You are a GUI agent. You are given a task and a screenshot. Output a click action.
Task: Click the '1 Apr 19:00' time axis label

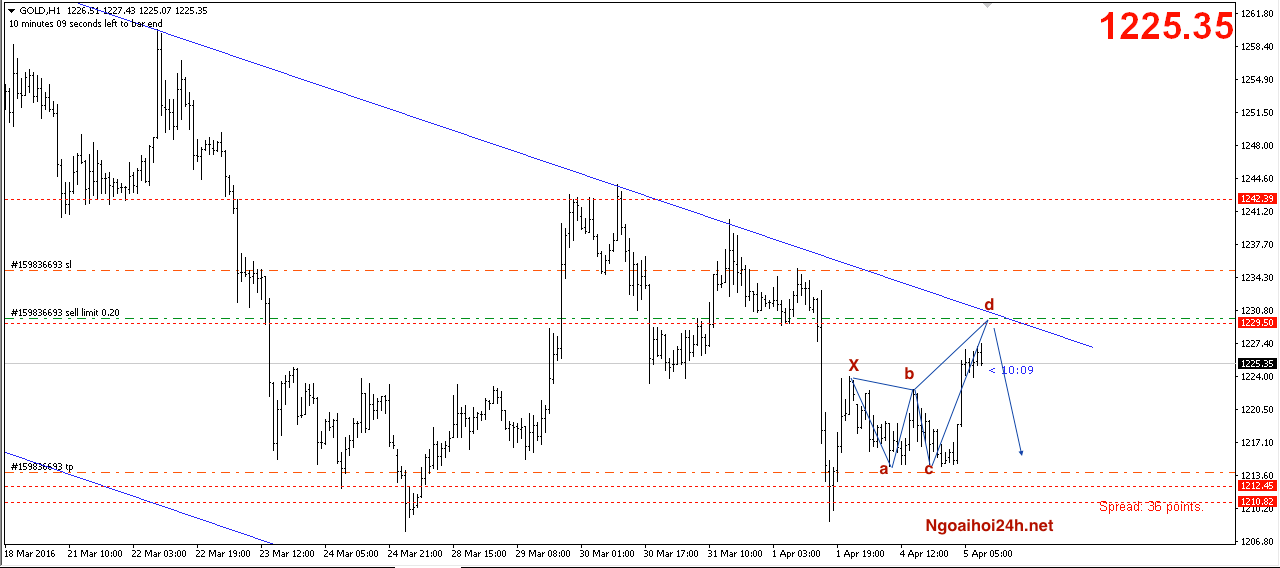(861, 552)
